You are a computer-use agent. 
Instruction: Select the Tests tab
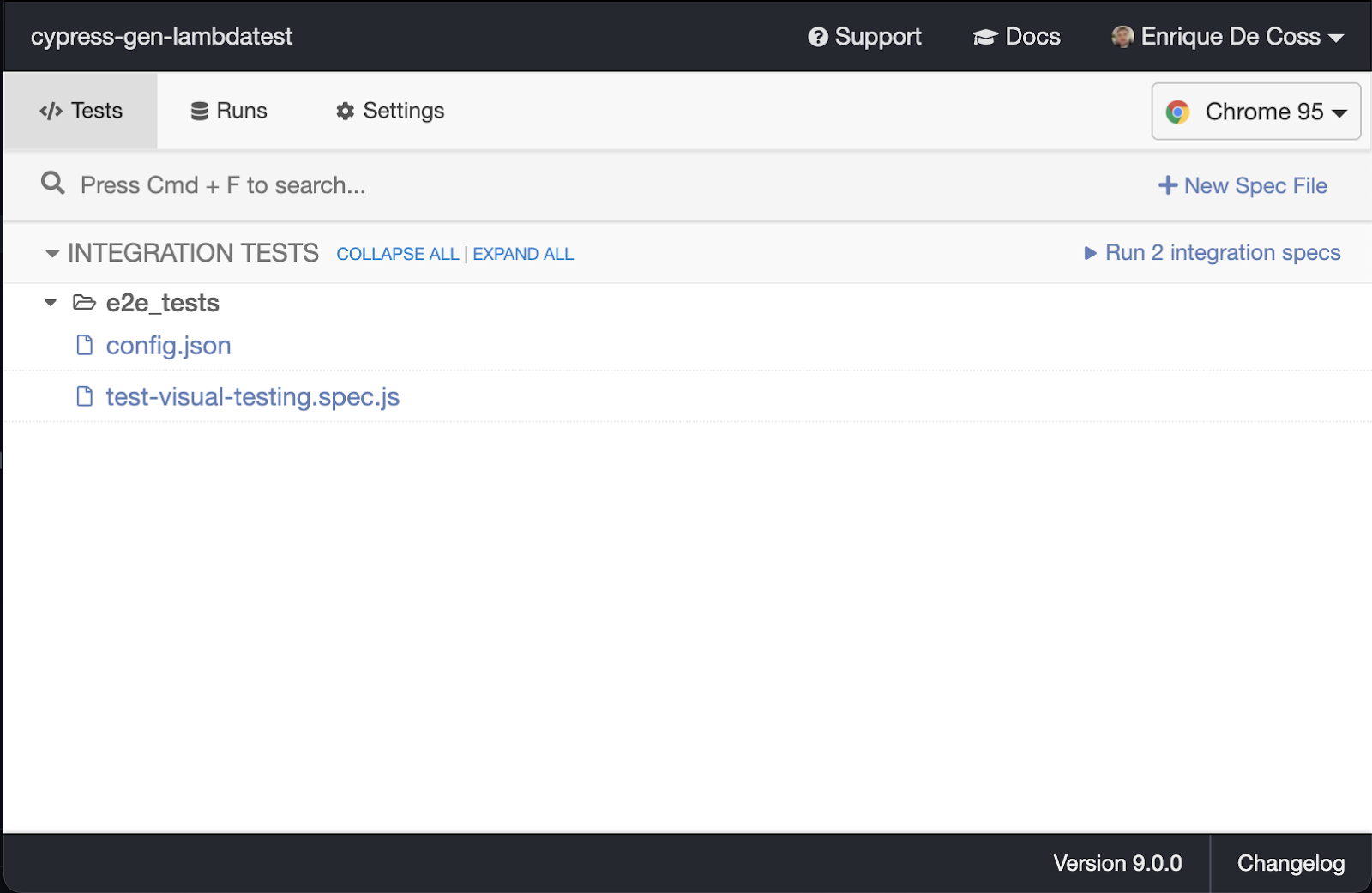(x=81, y=111)
